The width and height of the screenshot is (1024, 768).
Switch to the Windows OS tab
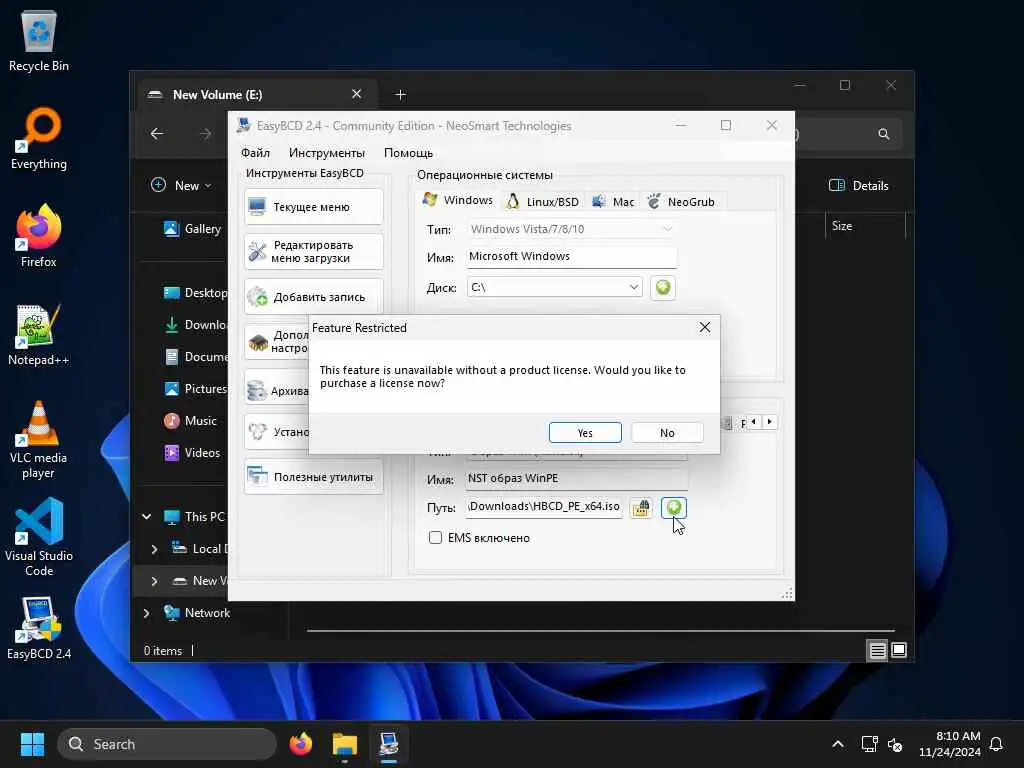pyautogui.click(x=458, y=200)
